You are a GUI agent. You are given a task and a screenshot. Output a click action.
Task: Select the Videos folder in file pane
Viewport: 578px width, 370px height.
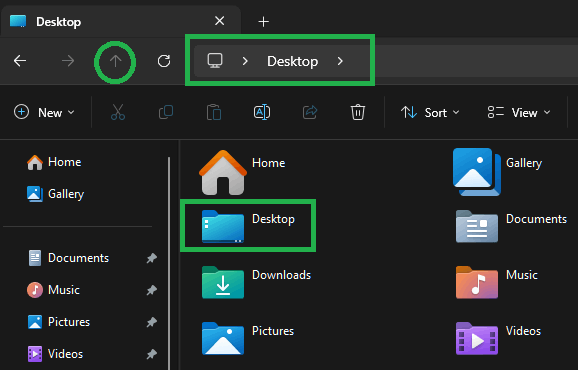(x=498, y=338)
